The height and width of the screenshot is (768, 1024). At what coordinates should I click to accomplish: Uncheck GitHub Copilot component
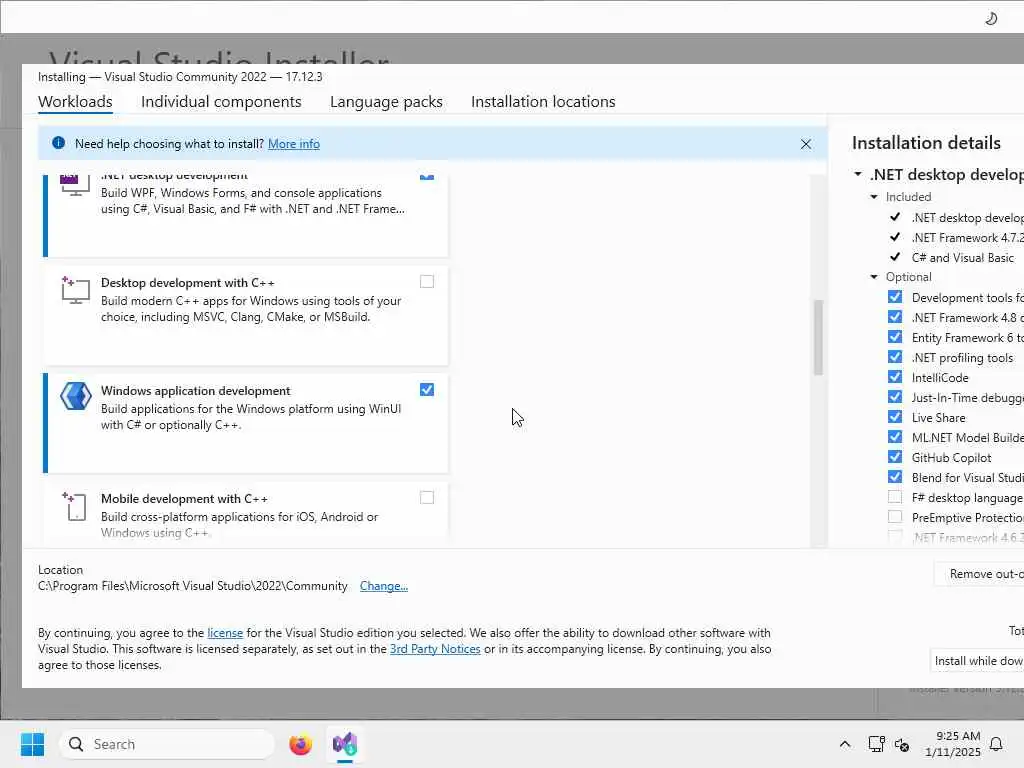point(895,457)
